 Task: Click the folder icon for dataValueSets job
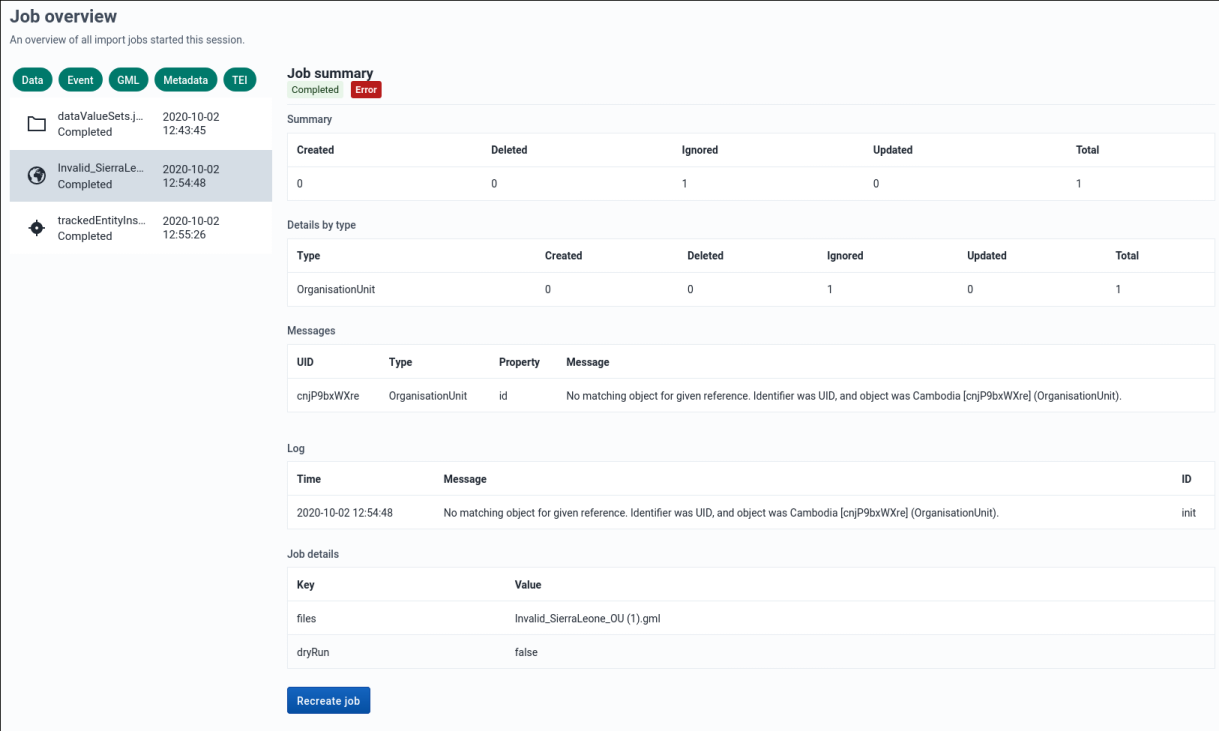(37, 124)
